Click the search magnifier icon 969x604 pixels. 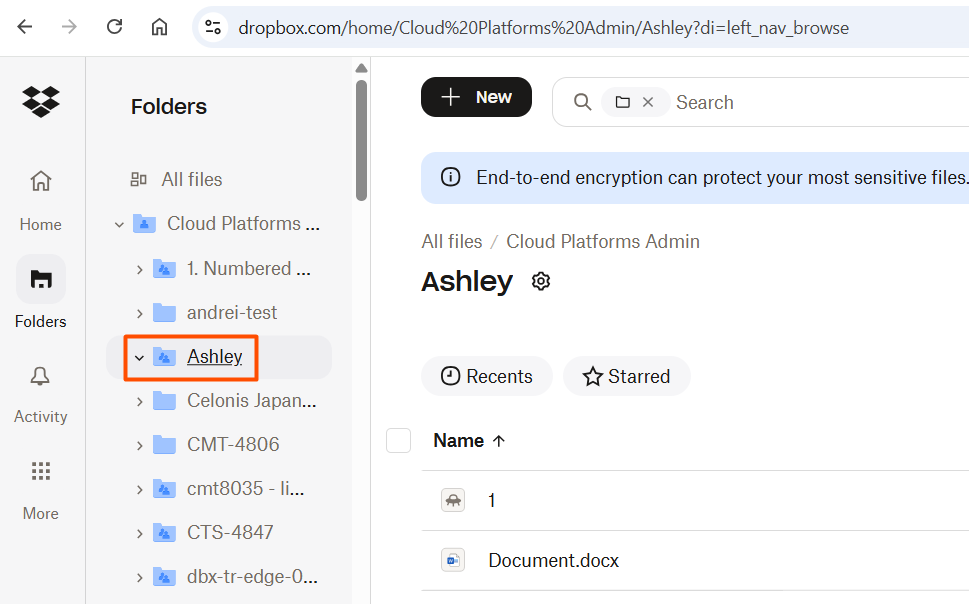point(582,102)
